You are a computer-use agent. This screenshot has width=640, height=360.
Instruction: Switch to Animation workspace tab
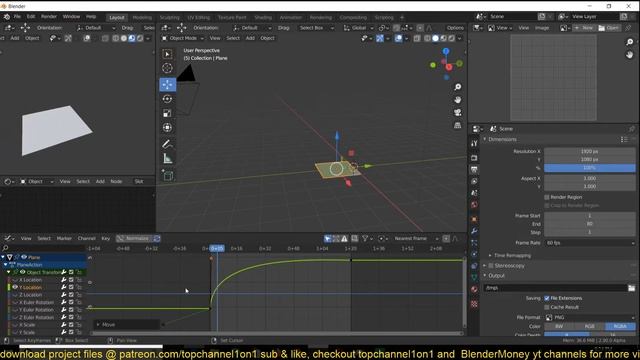coord(291,18)
